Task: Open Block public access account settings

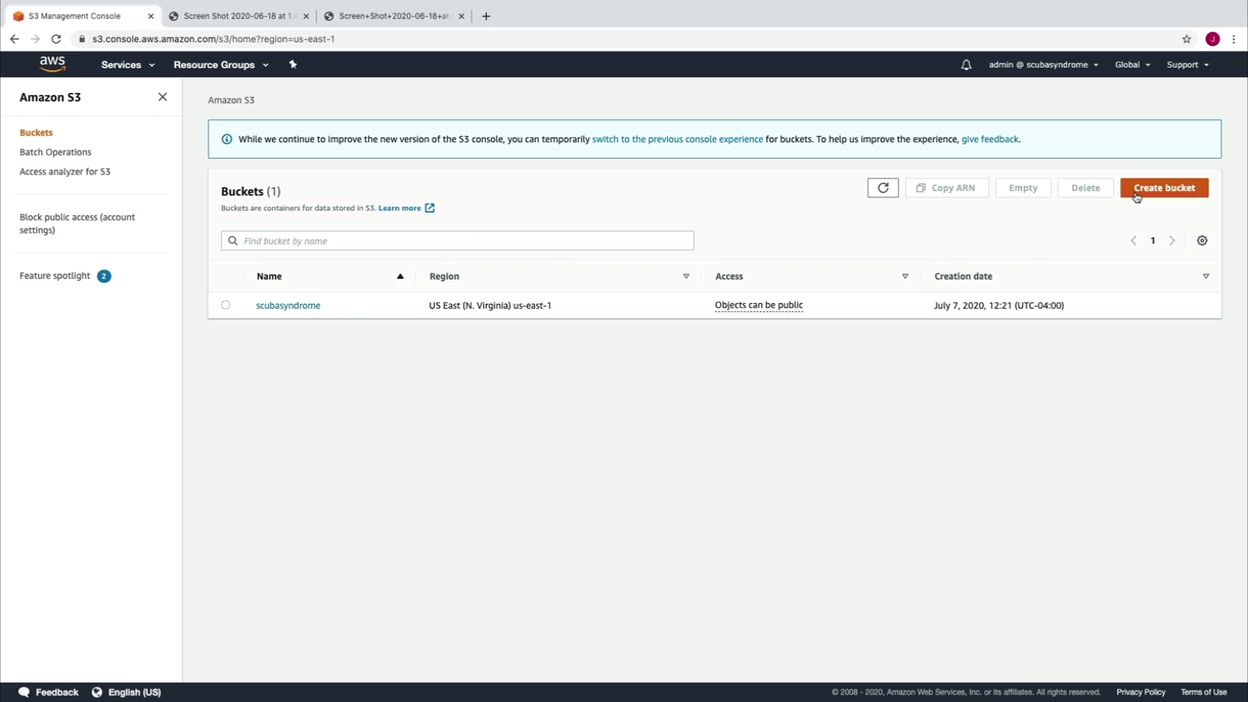Action: click(77, 223)
